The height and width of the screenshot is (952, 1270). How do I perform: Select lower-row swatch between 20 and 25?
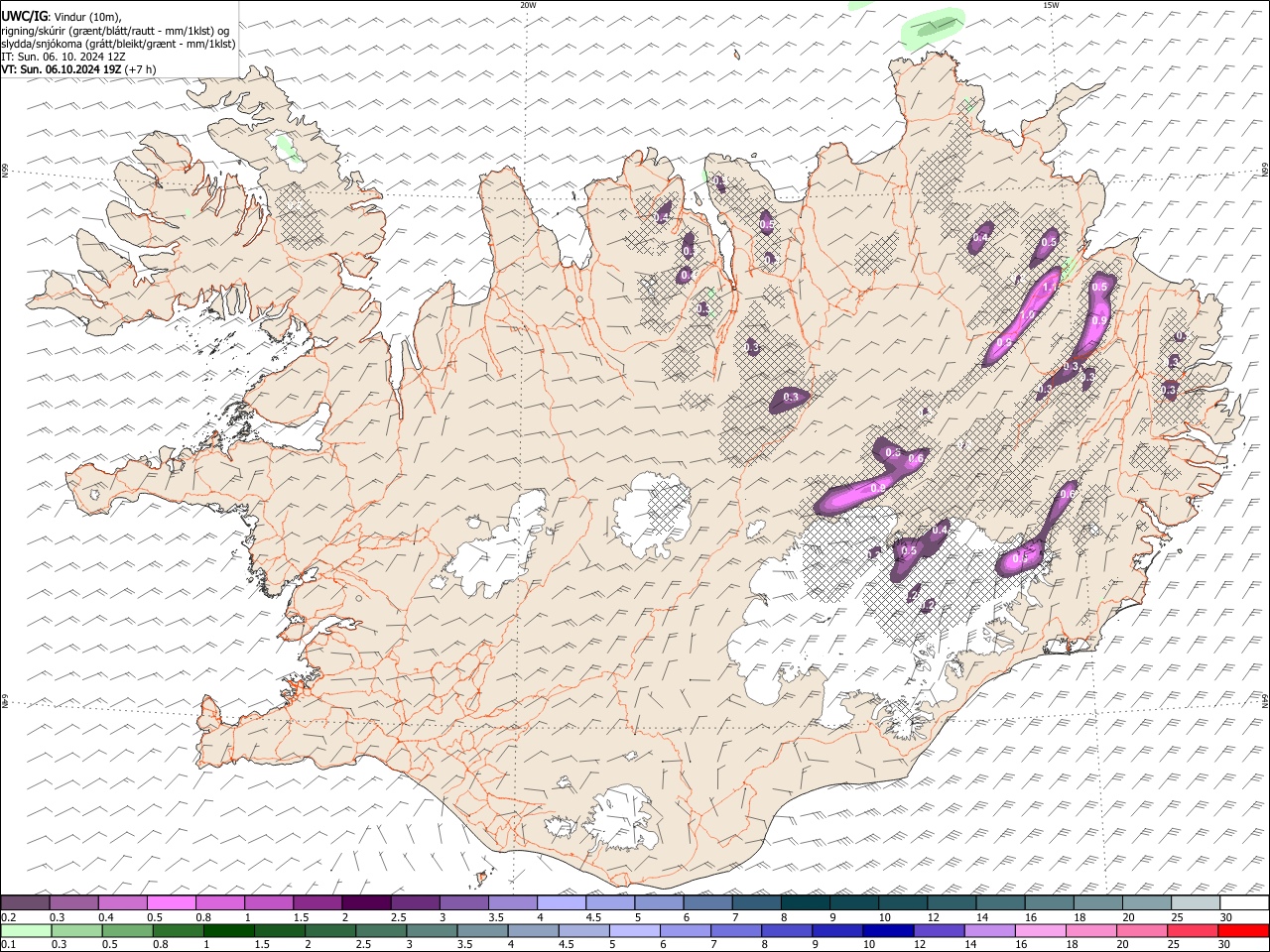[x=1141, y=930]
